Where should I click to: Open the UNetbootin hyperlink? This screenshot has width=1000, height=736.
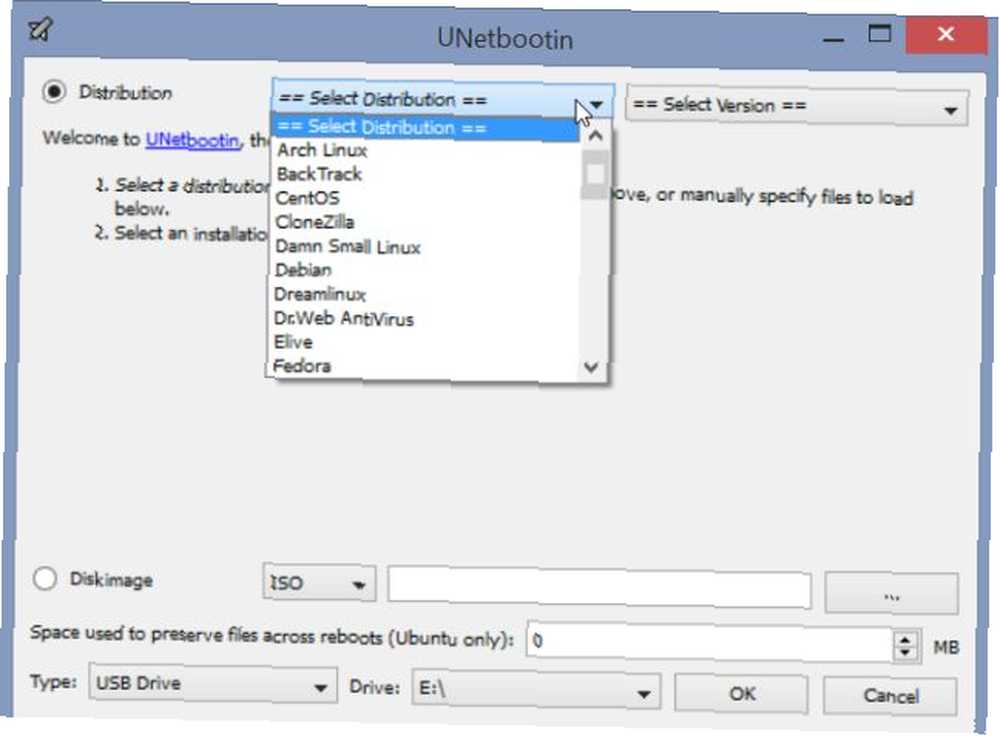(193, 140)
